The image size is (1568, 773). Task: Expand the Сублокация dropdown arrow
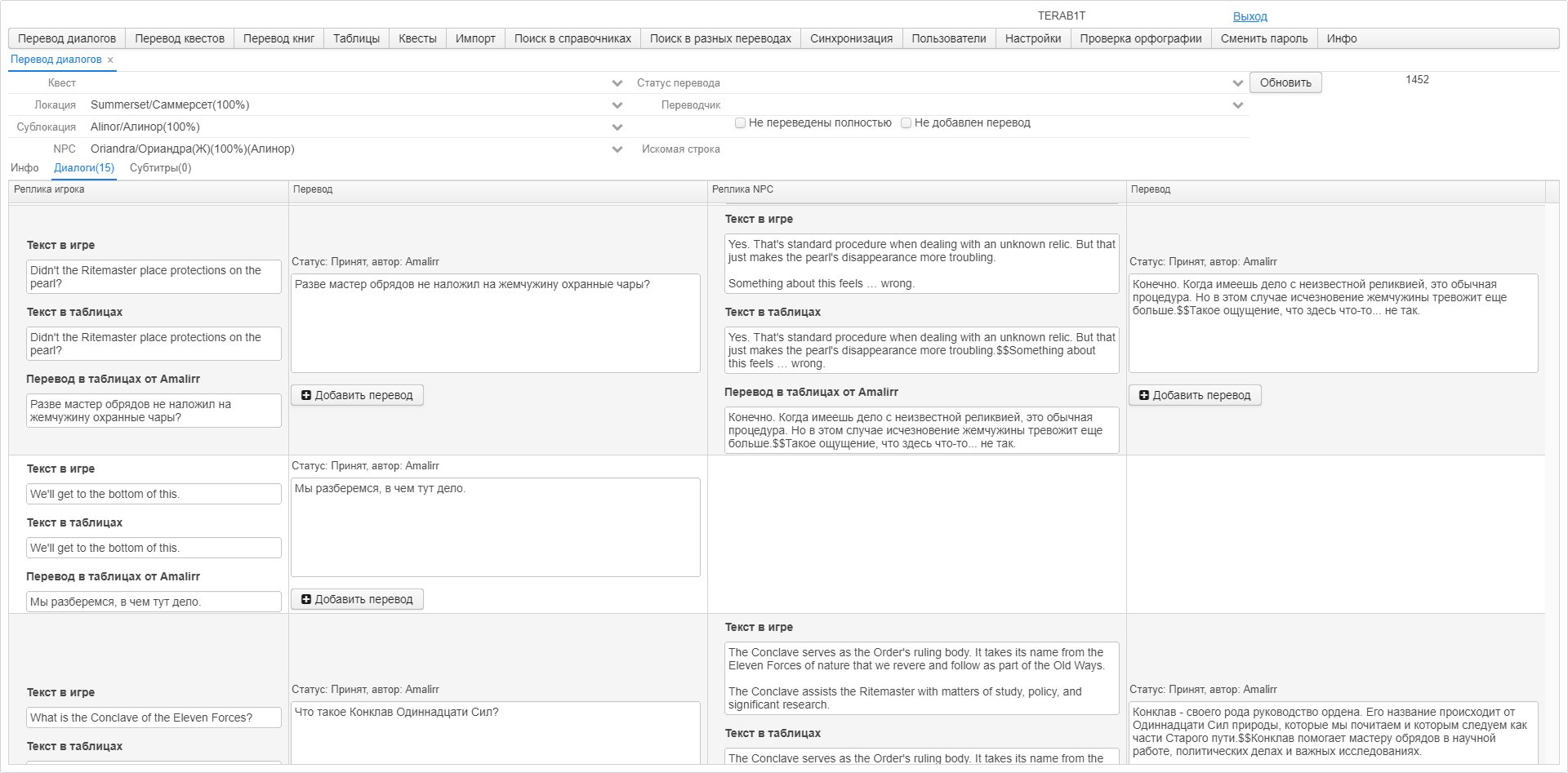pos(617,127)
